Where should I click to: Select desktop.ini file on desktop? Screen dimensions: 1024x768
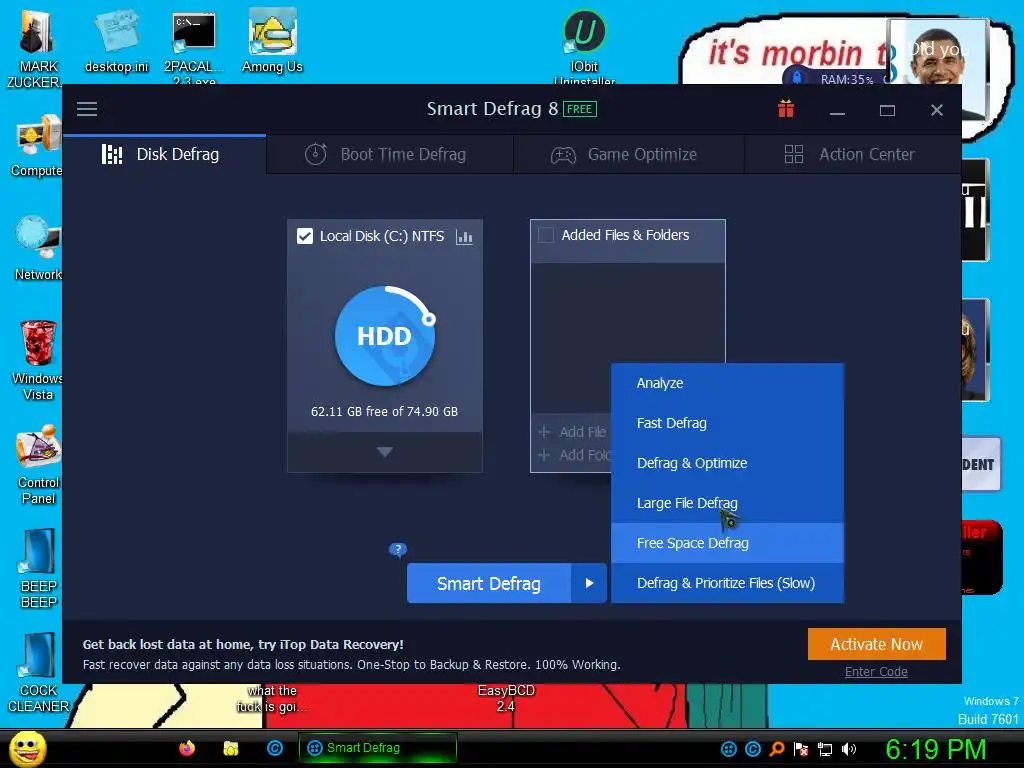pos(117,42)
